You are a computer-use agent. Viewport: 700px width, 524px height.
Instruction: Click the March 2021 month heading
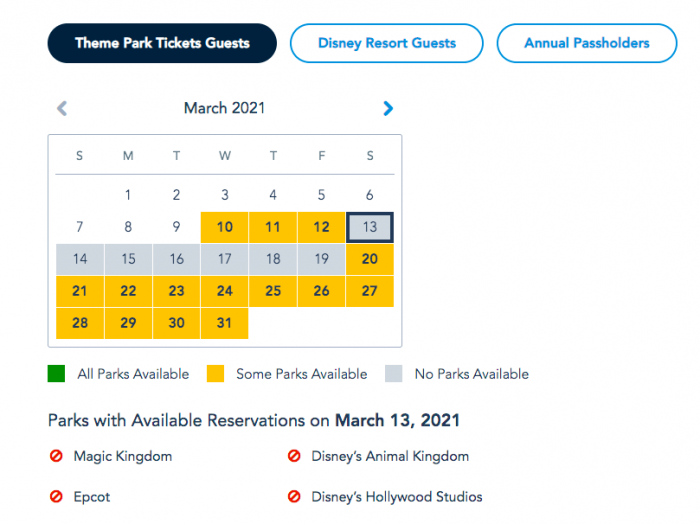point(225,108)
